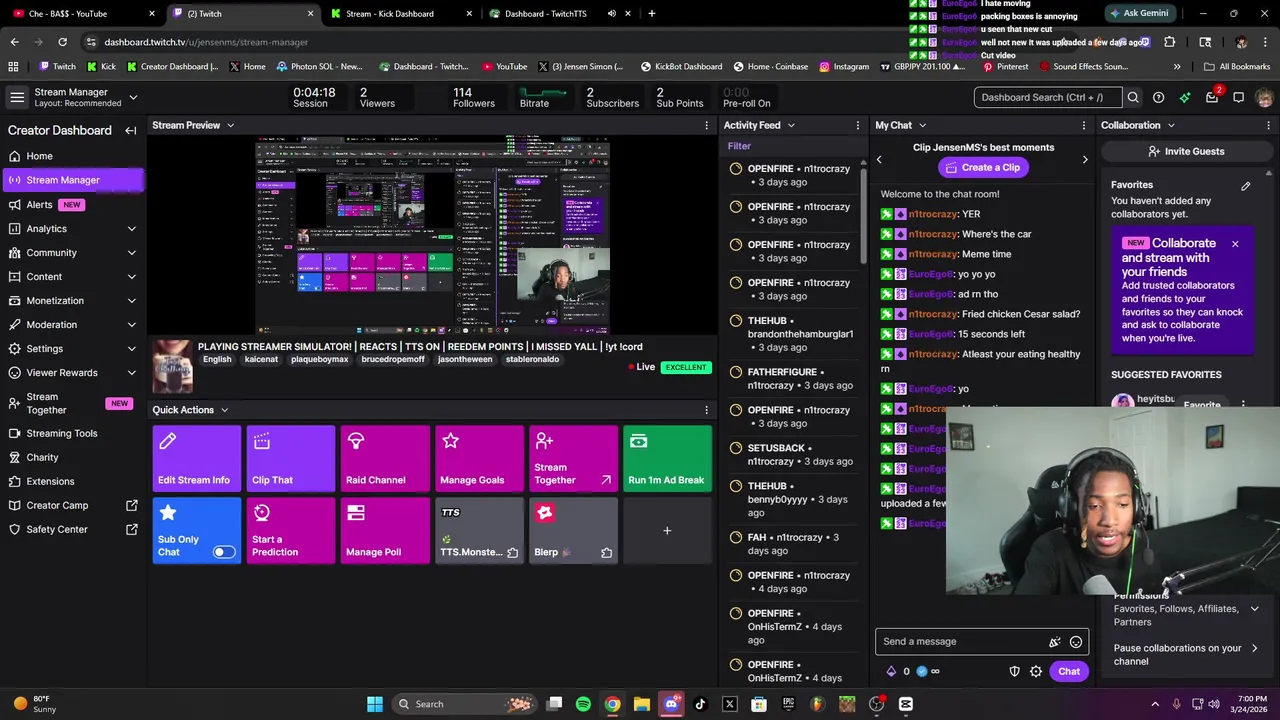Click the Invite Guests button

point(1186,151)
